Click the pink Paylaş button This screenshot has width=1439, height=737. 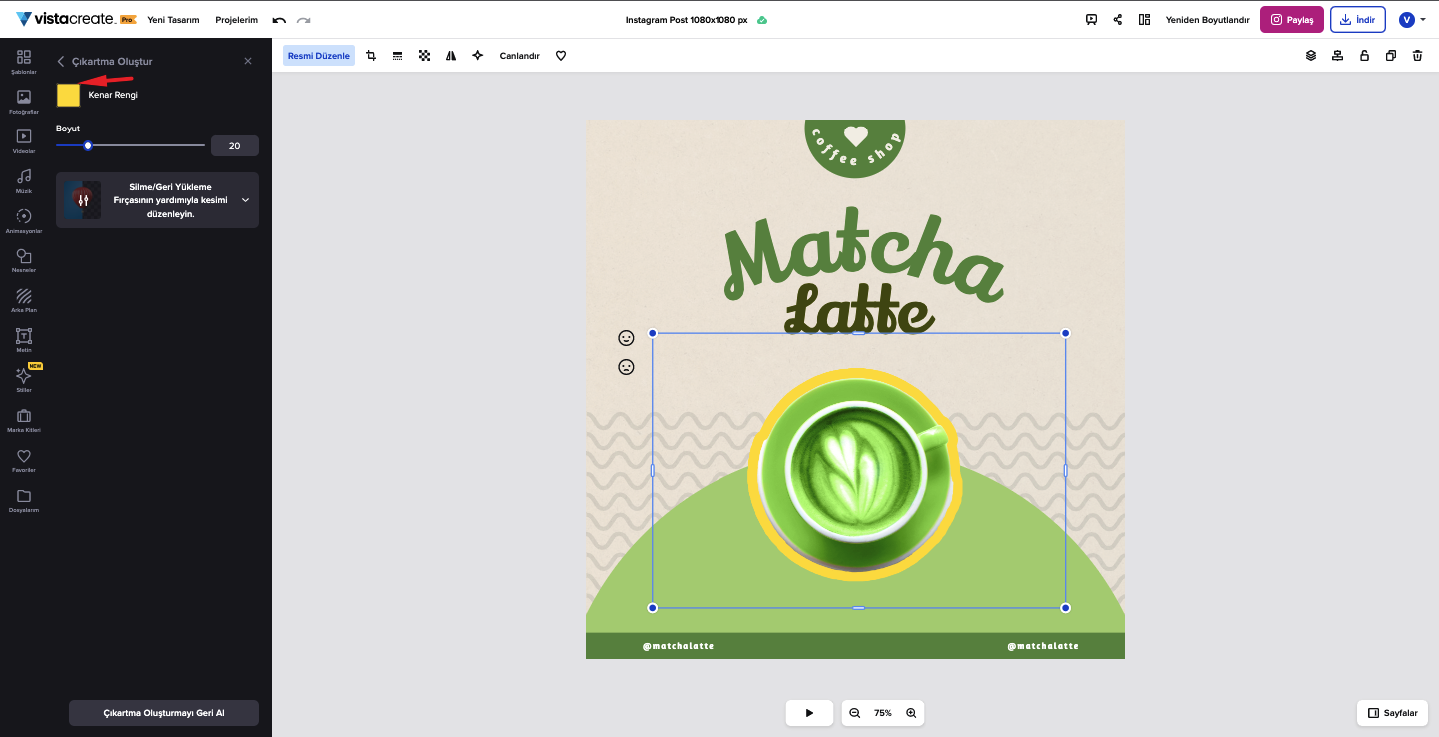[x=1292, y=20]
